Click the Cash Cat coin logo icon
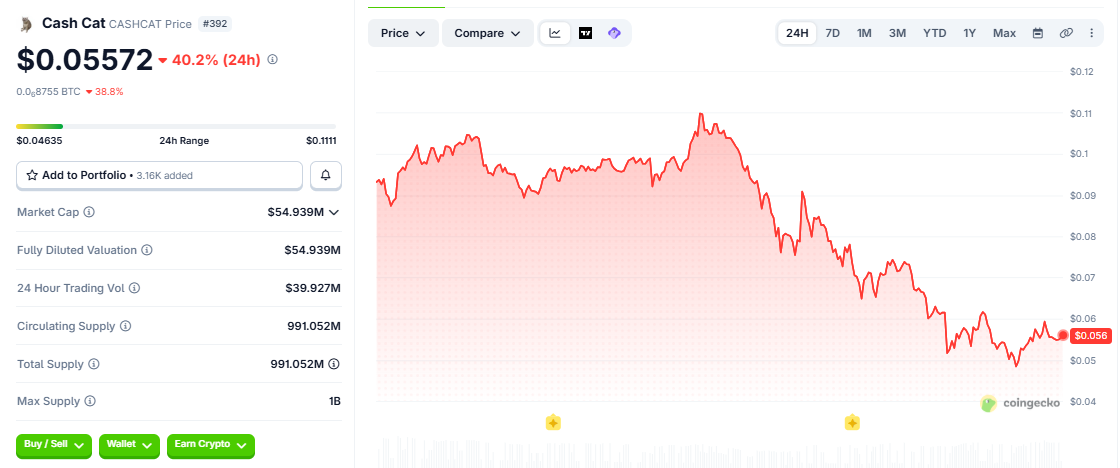 click(26, 24)
